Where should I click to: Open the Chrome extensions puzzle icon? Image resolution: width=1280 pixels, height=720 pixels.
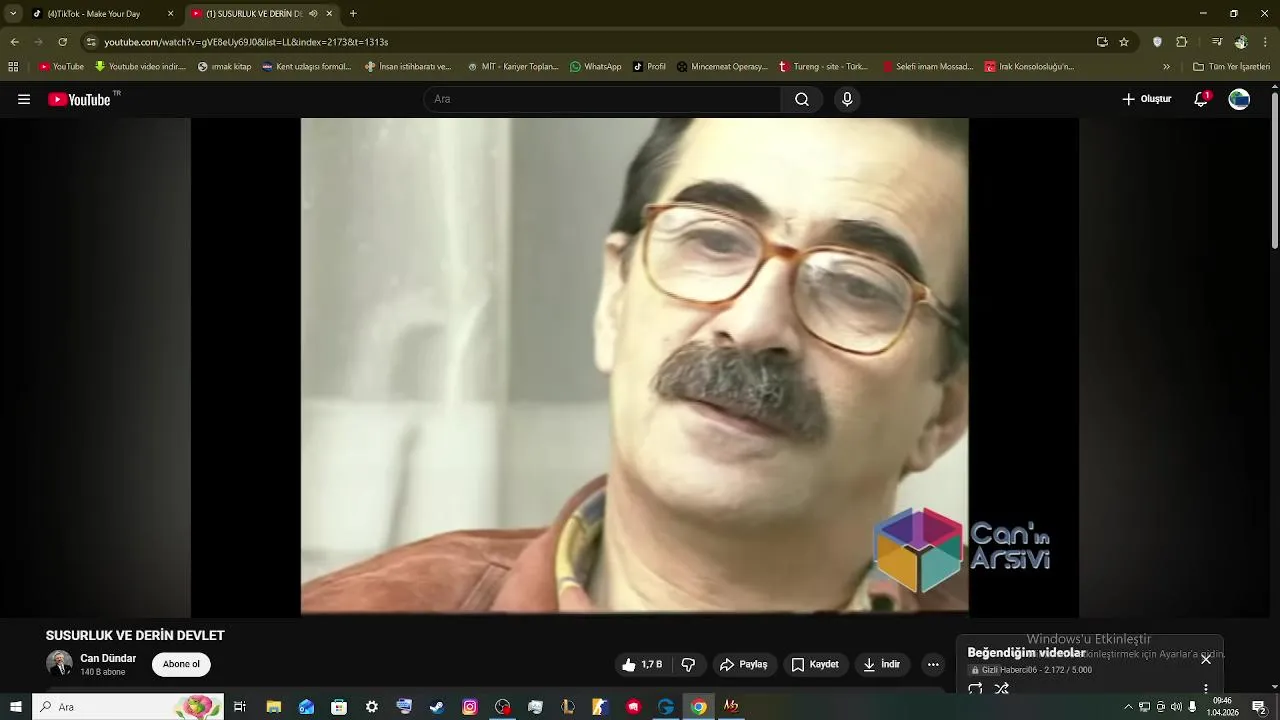pos(1181,42)
